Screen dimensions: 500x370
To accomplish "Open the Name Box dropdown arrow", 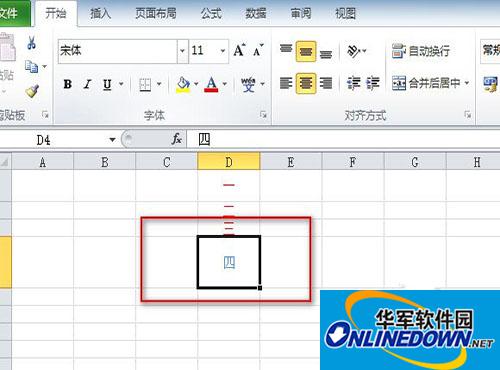I will tap(112, 140).
